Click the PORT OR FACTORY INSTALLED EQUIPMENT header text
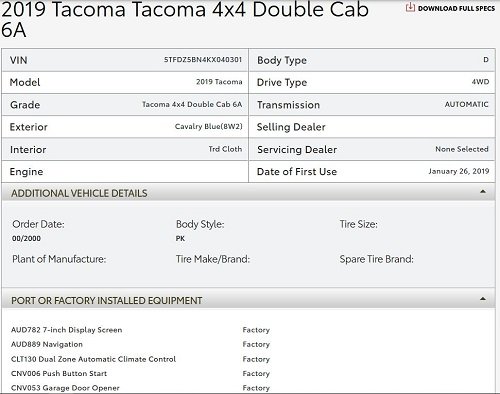The image size is (500, 394). (x=107, y=301)
